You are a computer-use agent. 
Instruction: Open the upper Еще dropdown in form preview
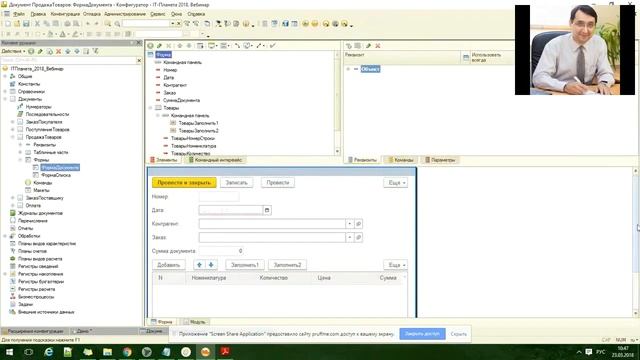396,182
